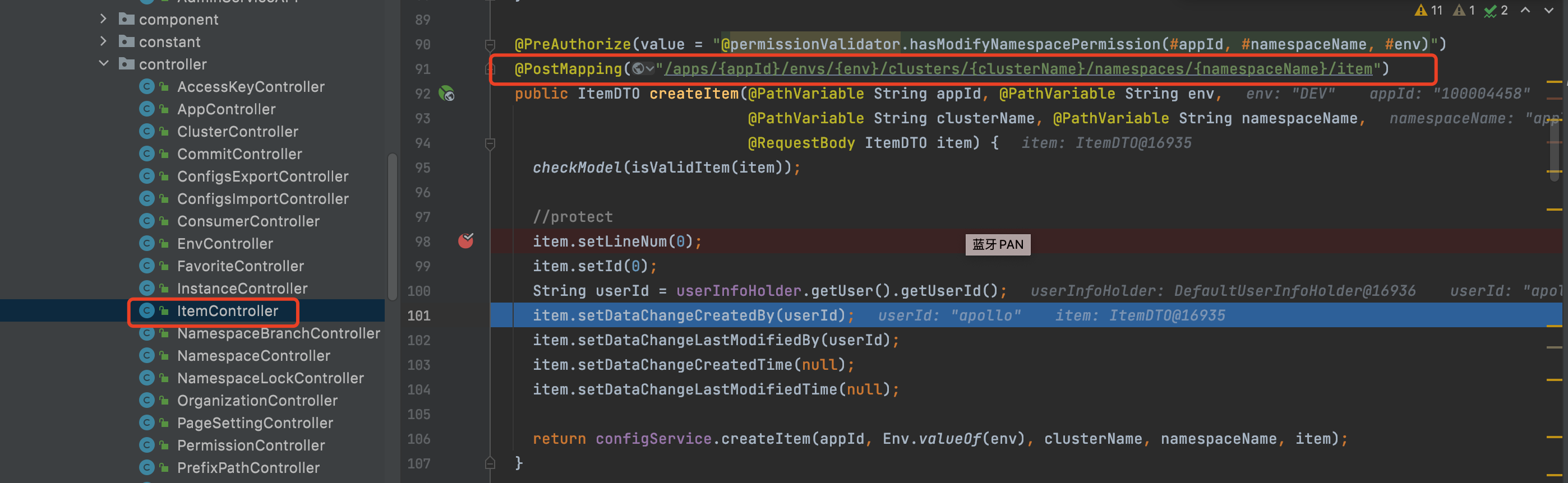Click the project tree vertical scrollbar

click(x=392, y=225)
